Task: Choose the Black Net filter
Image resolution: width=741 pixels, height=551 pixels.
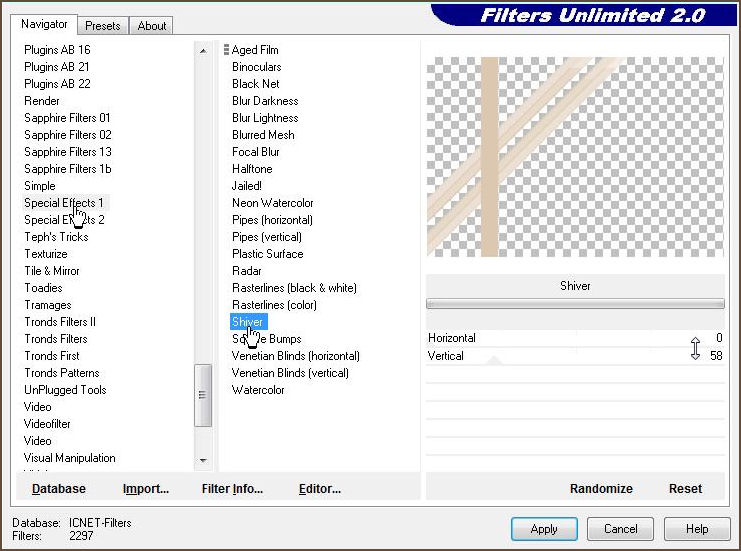Action: [256, 84]
